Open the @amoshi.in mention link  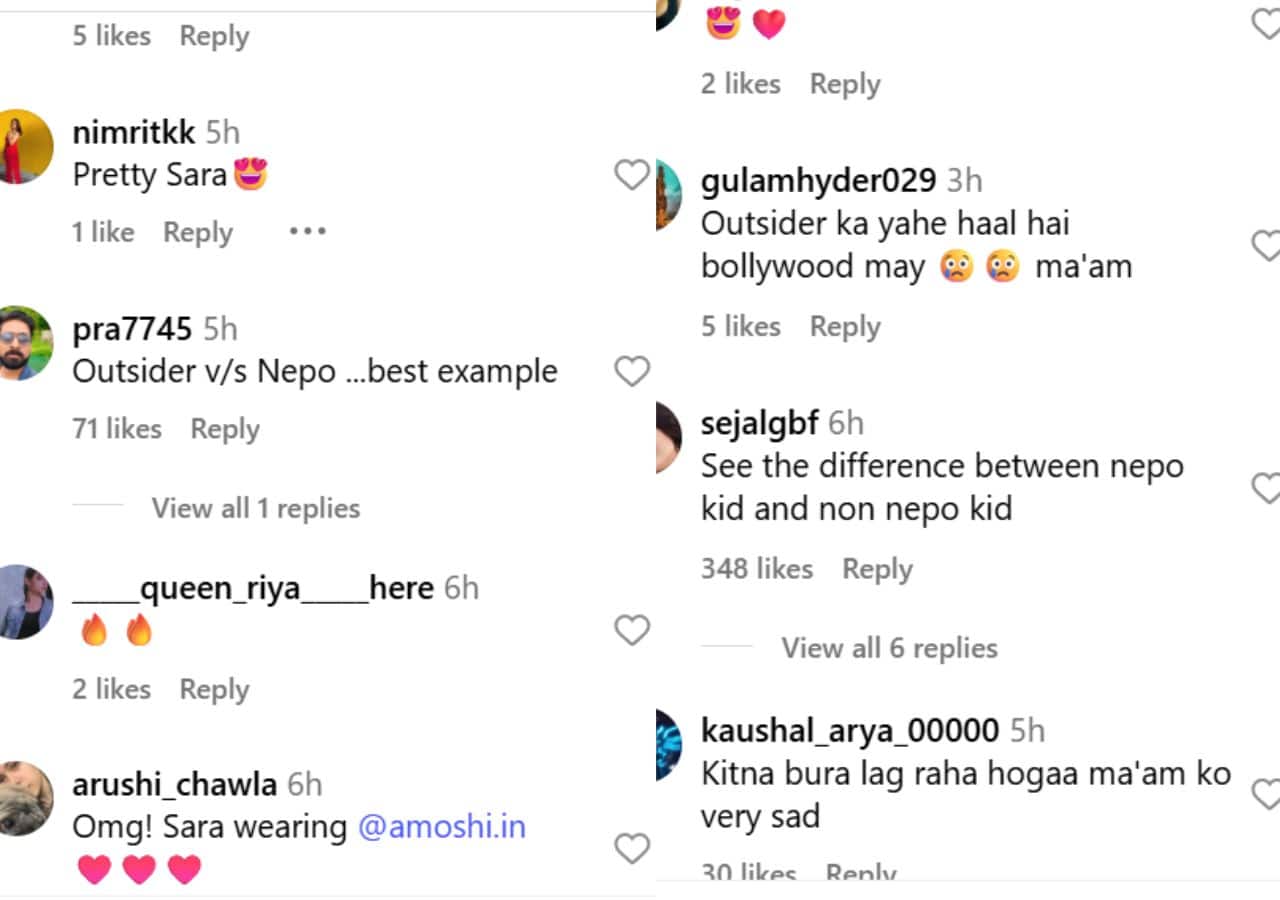coord(441,827)
